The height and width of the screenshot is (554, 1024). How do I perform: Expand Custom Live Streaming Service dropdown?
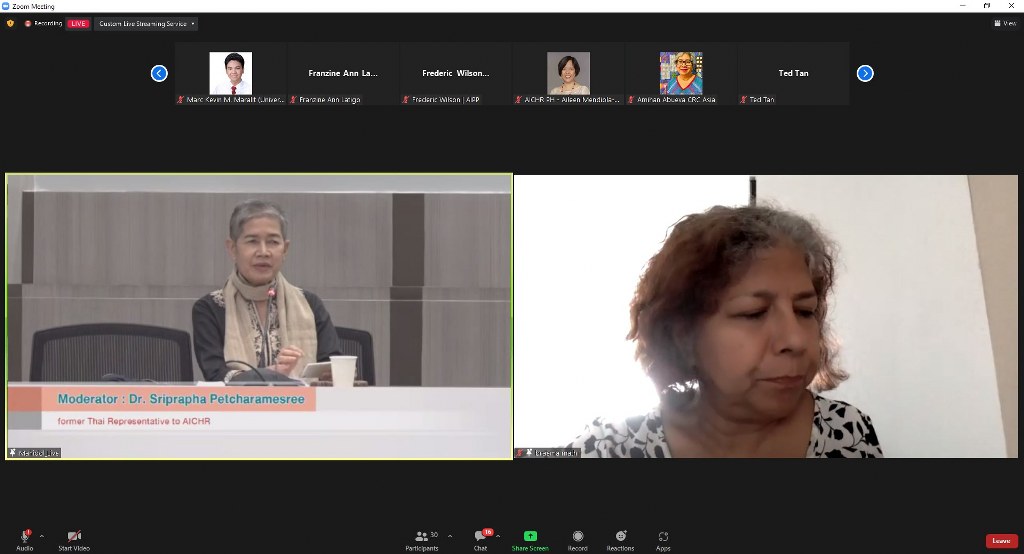pos(146,23)
